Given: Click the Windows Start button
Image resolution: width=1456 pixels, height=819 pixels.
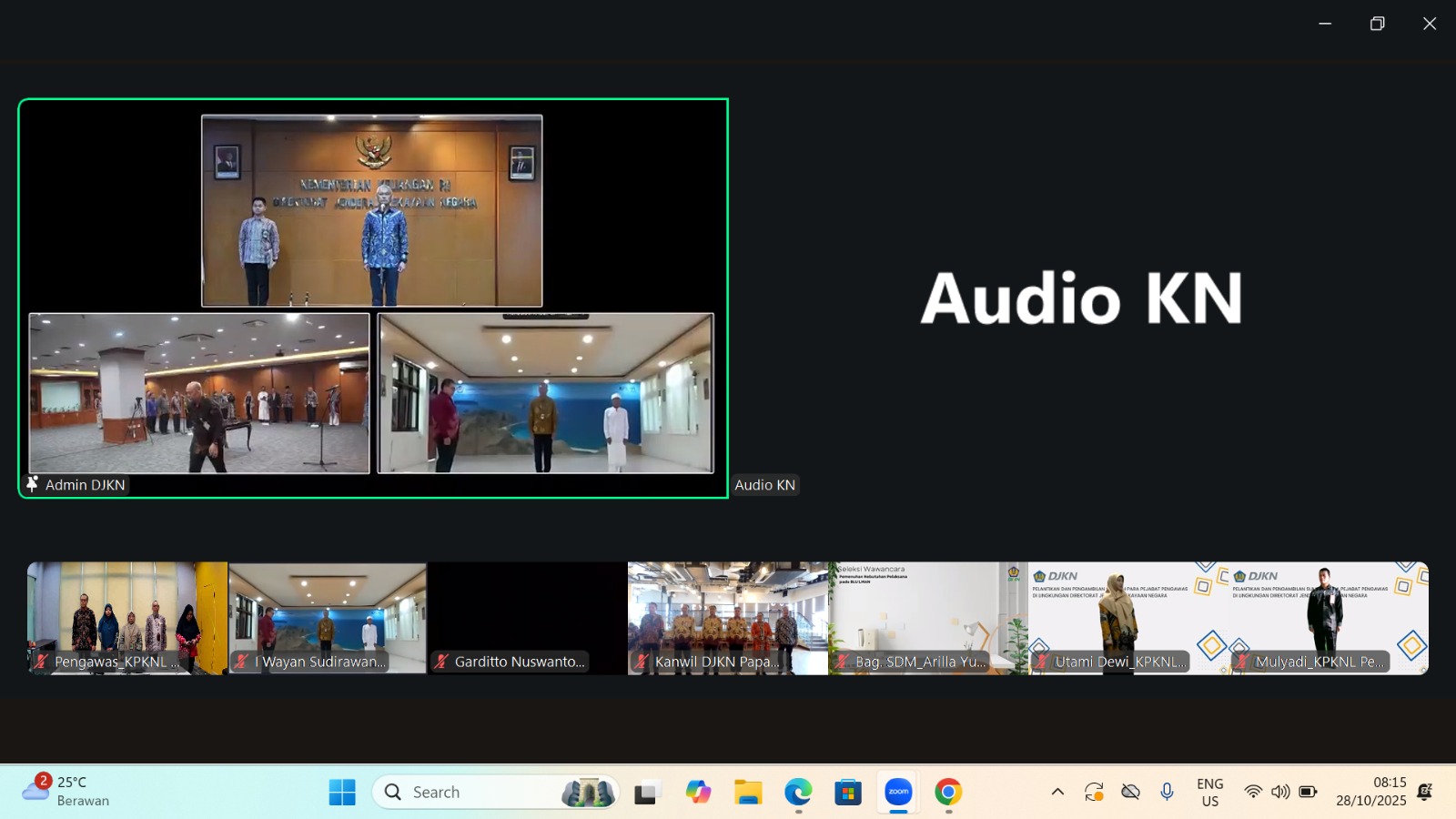Looking at the screenshot, I should point(342,792).
